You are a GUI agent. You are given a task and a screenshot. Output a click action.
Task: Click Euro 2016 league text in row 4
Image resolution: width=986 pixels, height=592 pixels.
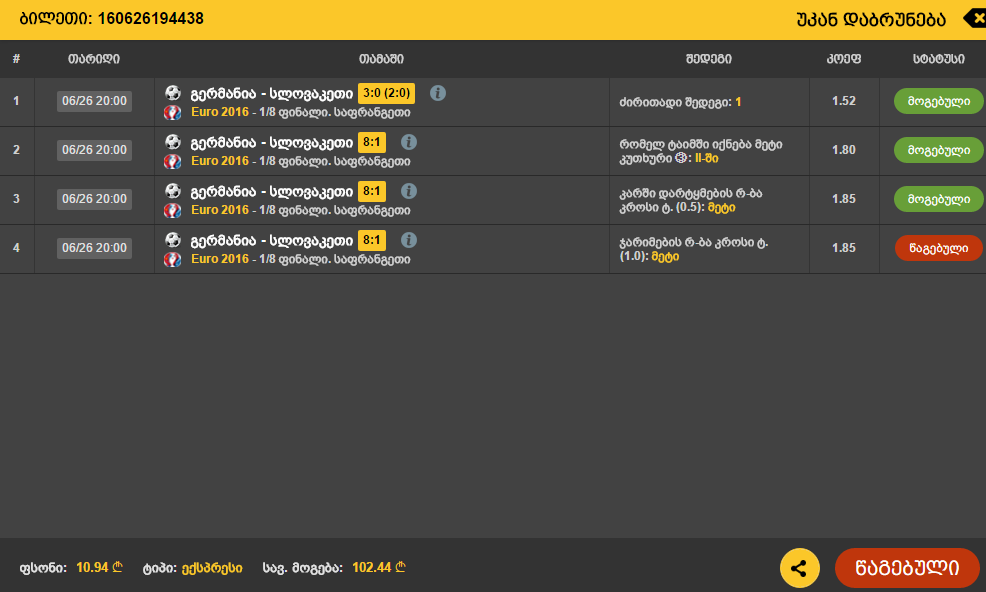219,260
